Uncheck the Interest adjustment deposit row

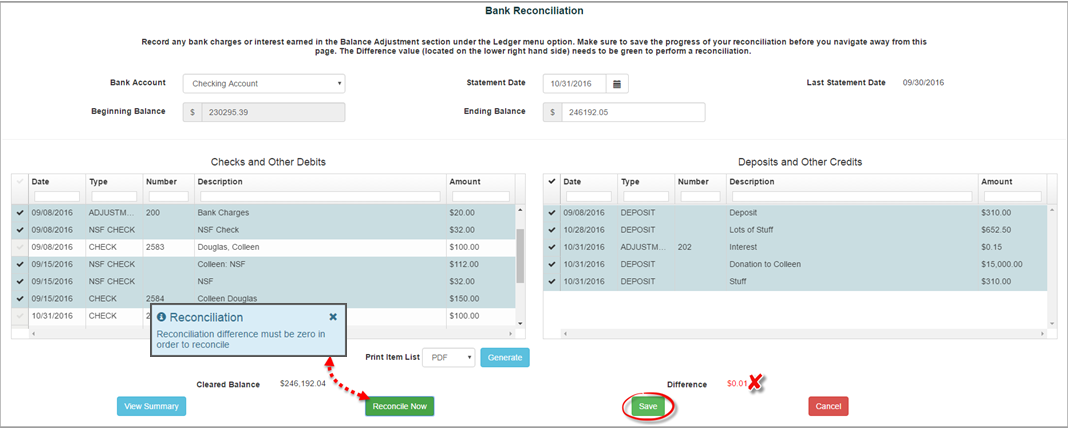pos(552,246)
